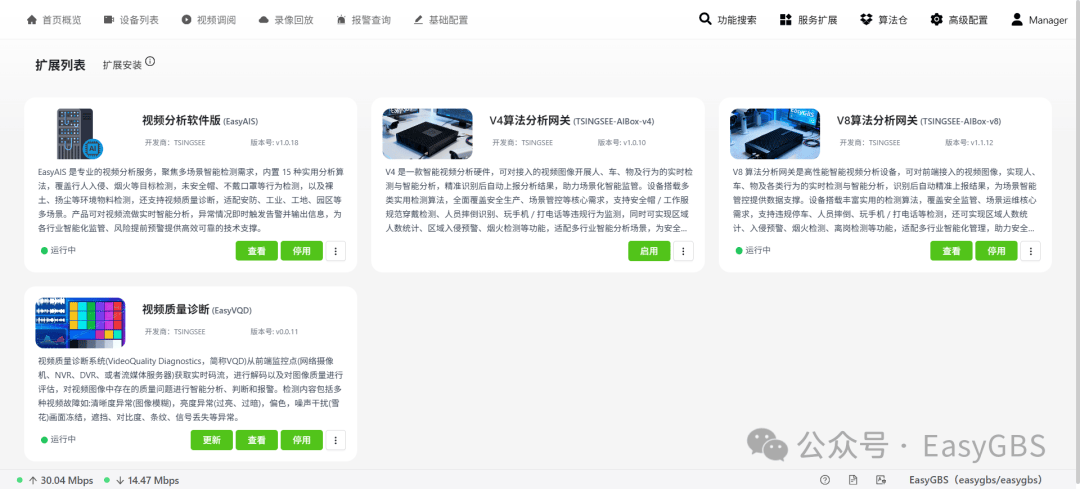The width and height of the screenshot is (1080, 489).
Task: Click 查看 on the EasyAIS card
Action: click(x=256, y=251)
